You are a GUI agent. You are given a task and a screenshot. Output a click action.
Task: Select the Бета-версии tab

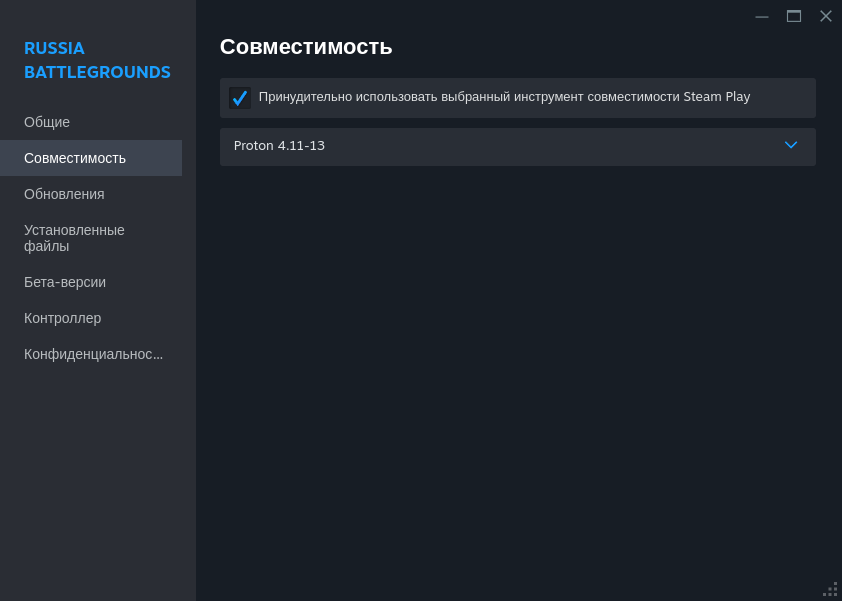65,282
